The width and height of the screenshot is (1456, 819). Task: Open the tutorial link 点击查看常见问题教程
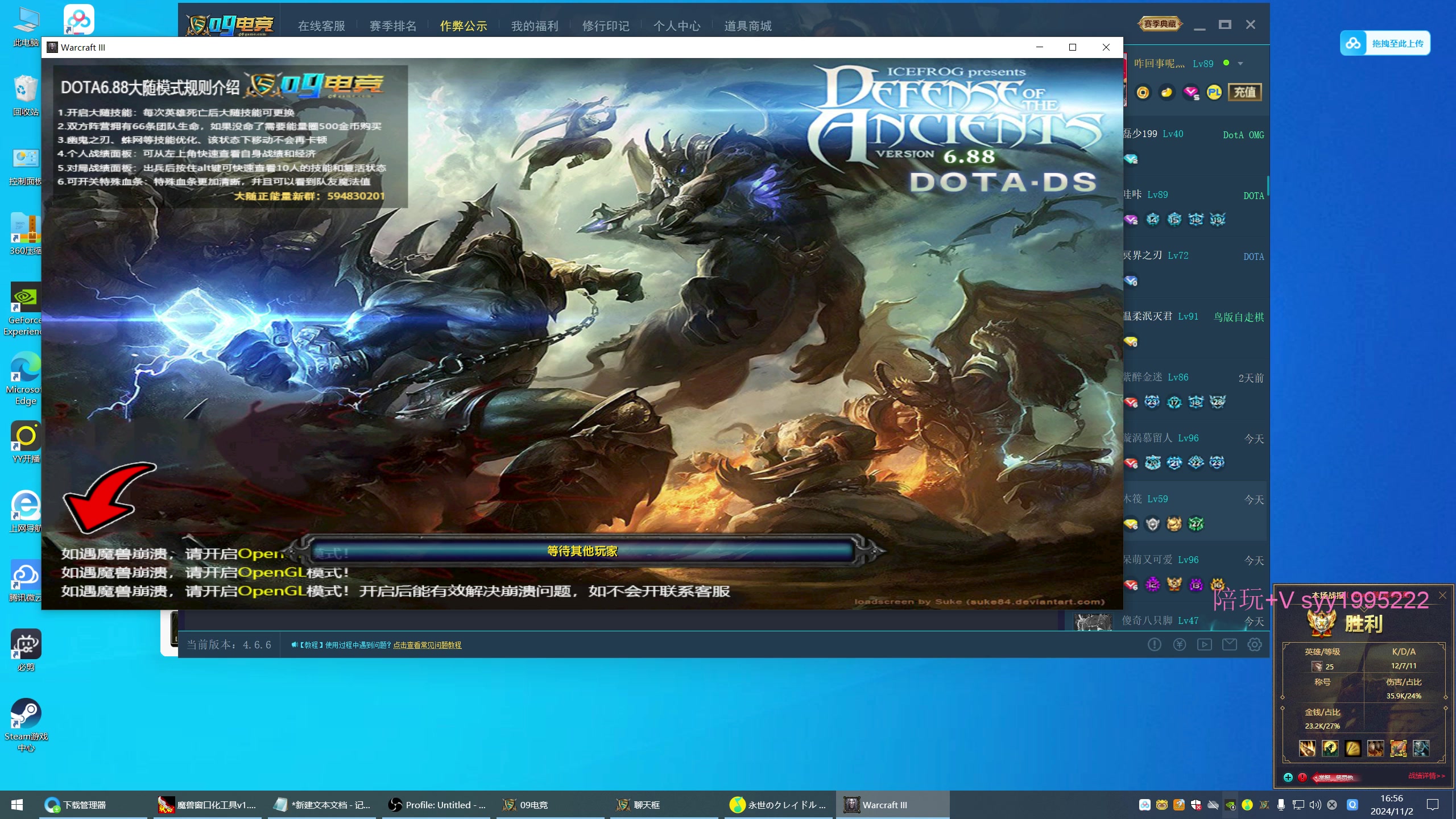click(427, 645)
